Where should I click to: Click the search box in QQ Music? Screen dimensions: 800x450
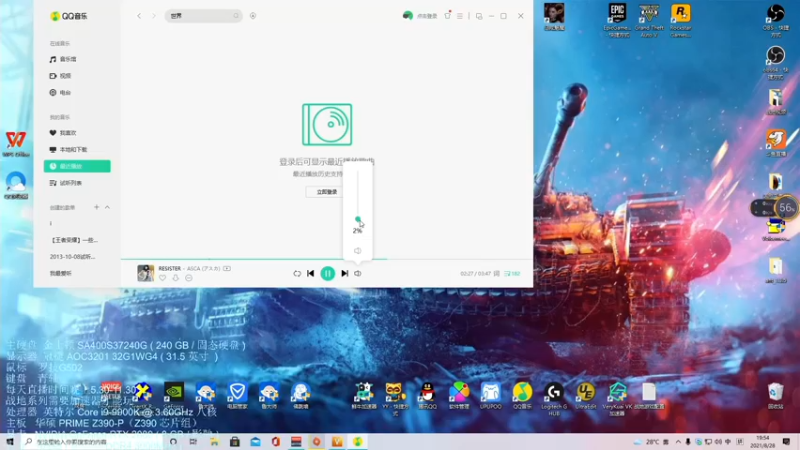[x=203, y=16]
